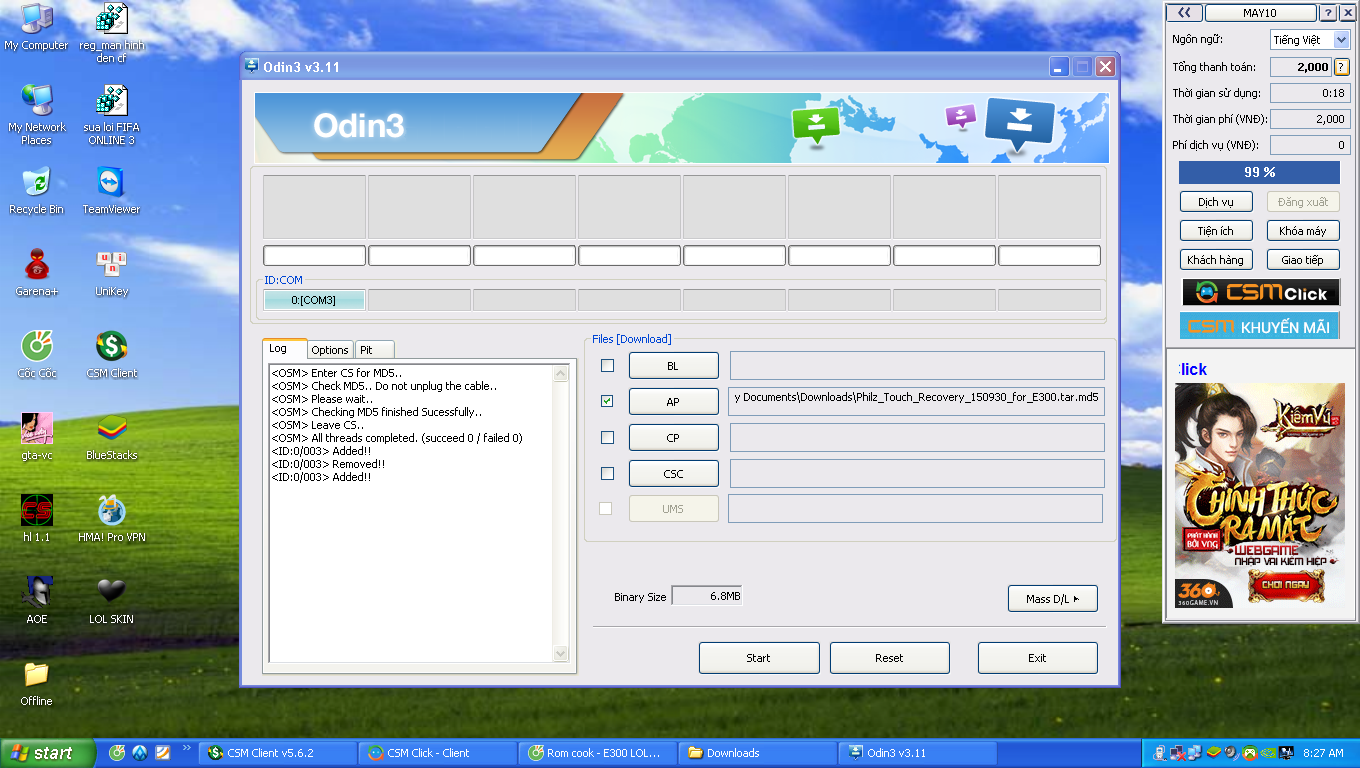Launch HMA! Pro VPN shortcut

[111, 519]
